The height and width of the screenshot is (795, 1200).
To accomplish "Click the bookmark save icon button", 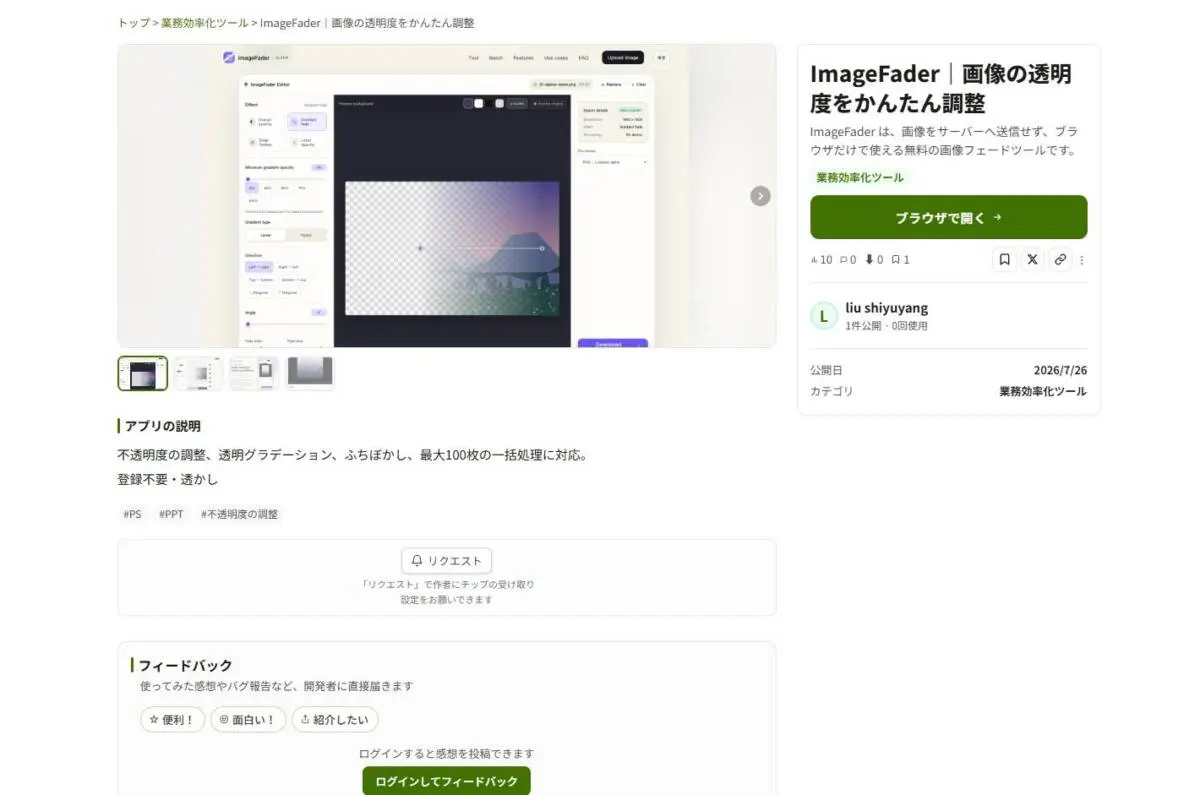I will [1004, 259].
